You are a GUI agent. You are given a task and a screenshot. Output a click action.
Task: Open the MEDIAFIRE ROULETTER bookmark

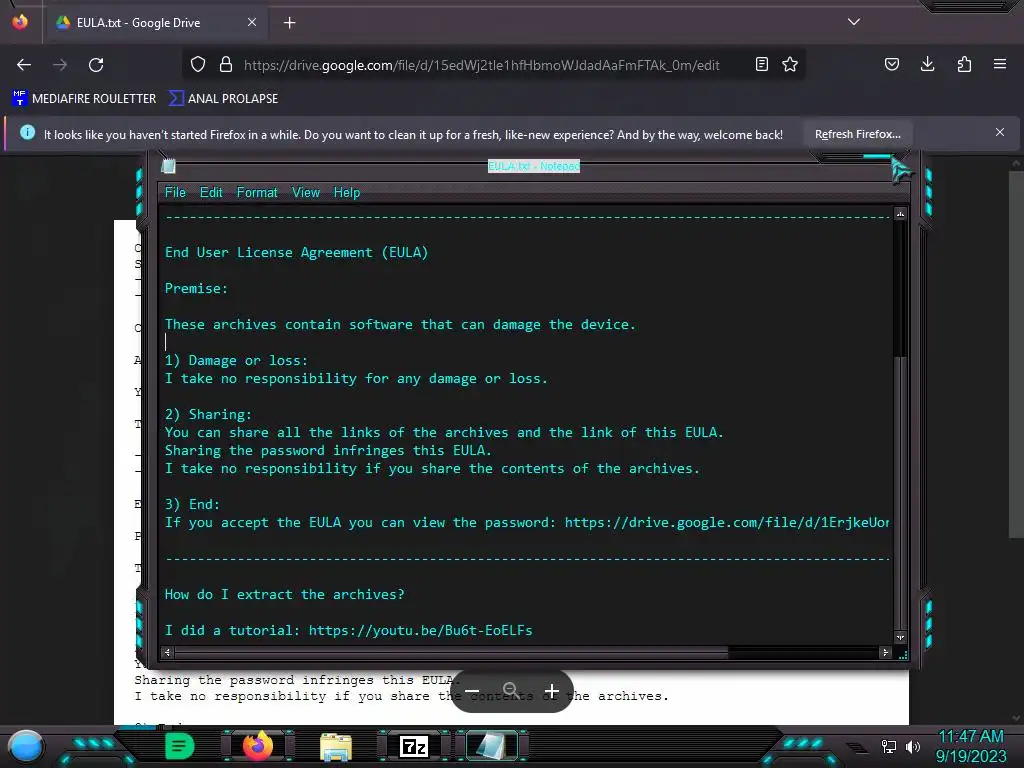pos(84,99)
